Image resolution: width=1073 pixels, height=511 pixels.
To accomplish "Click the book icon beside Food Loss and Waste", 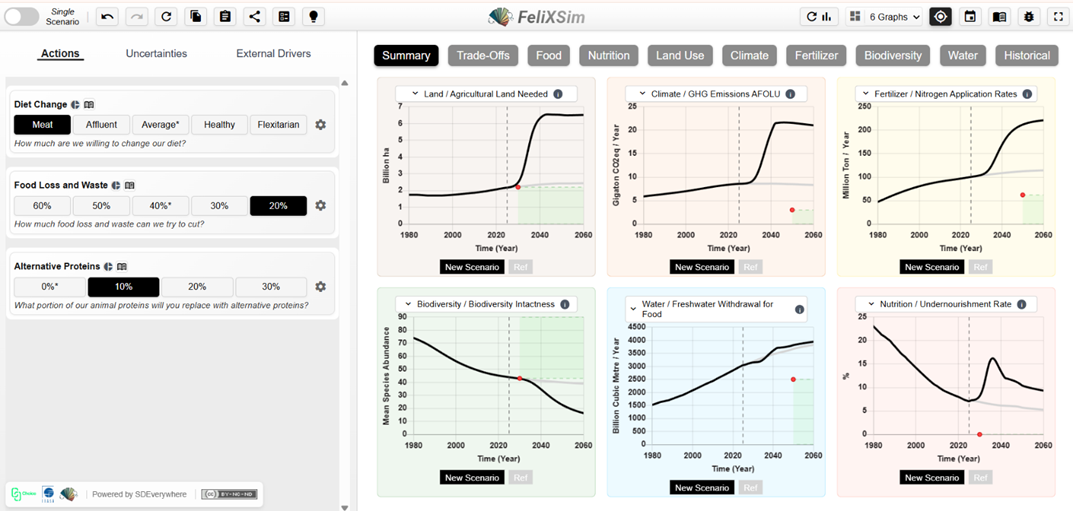I will tap(130, 185).
